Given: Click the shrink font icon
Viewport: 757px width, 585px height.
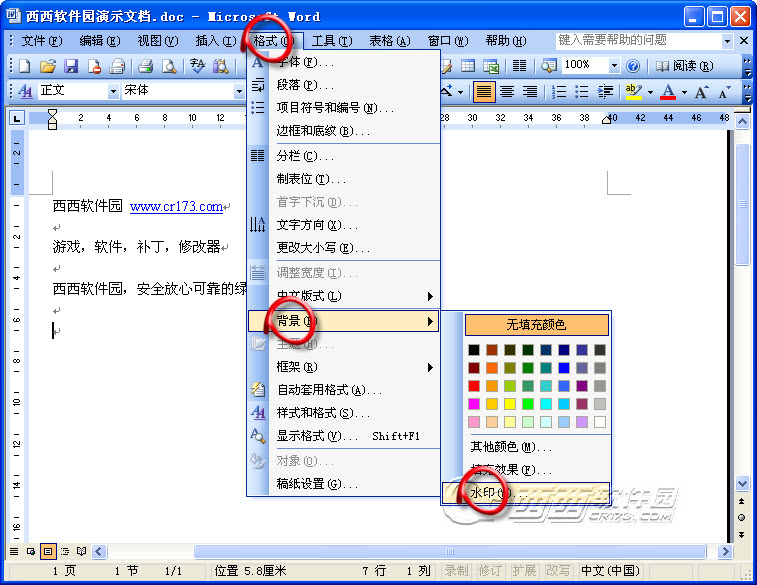Looking at the screenshot, I should pos(725,91).
